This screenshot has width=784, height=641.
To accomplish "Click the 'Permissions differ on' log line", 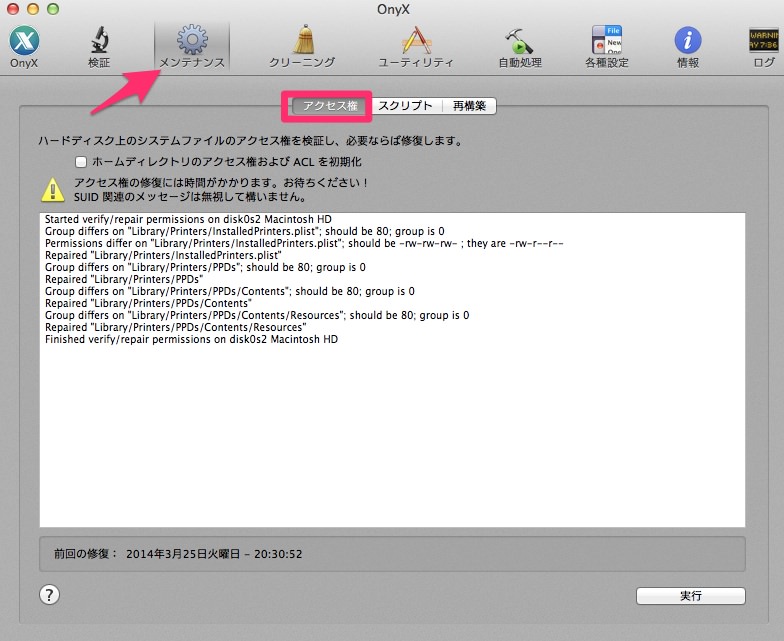I will pyautogui.click(x=304, y=243).
